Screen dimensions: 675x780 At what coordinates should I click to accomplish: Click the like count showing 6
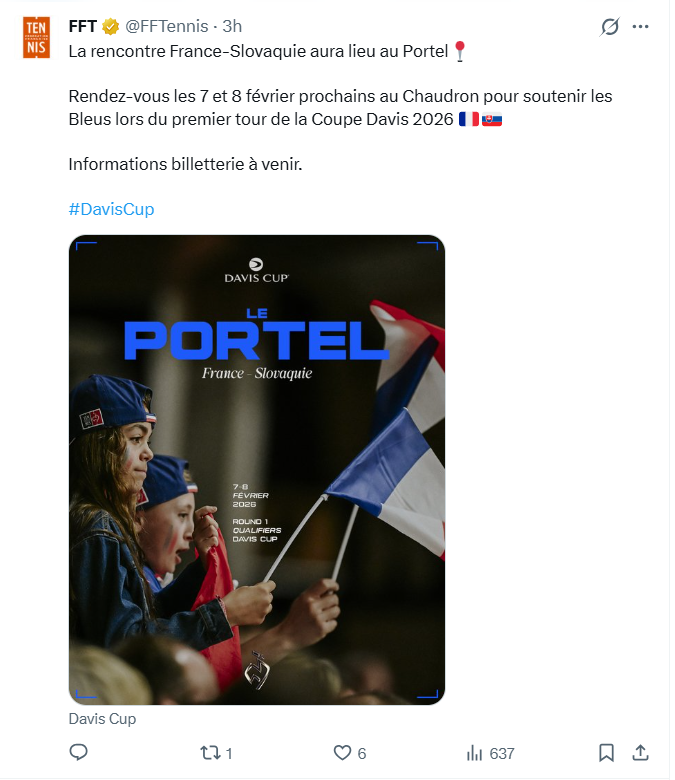pyautogui.click(x=362, y=753)
